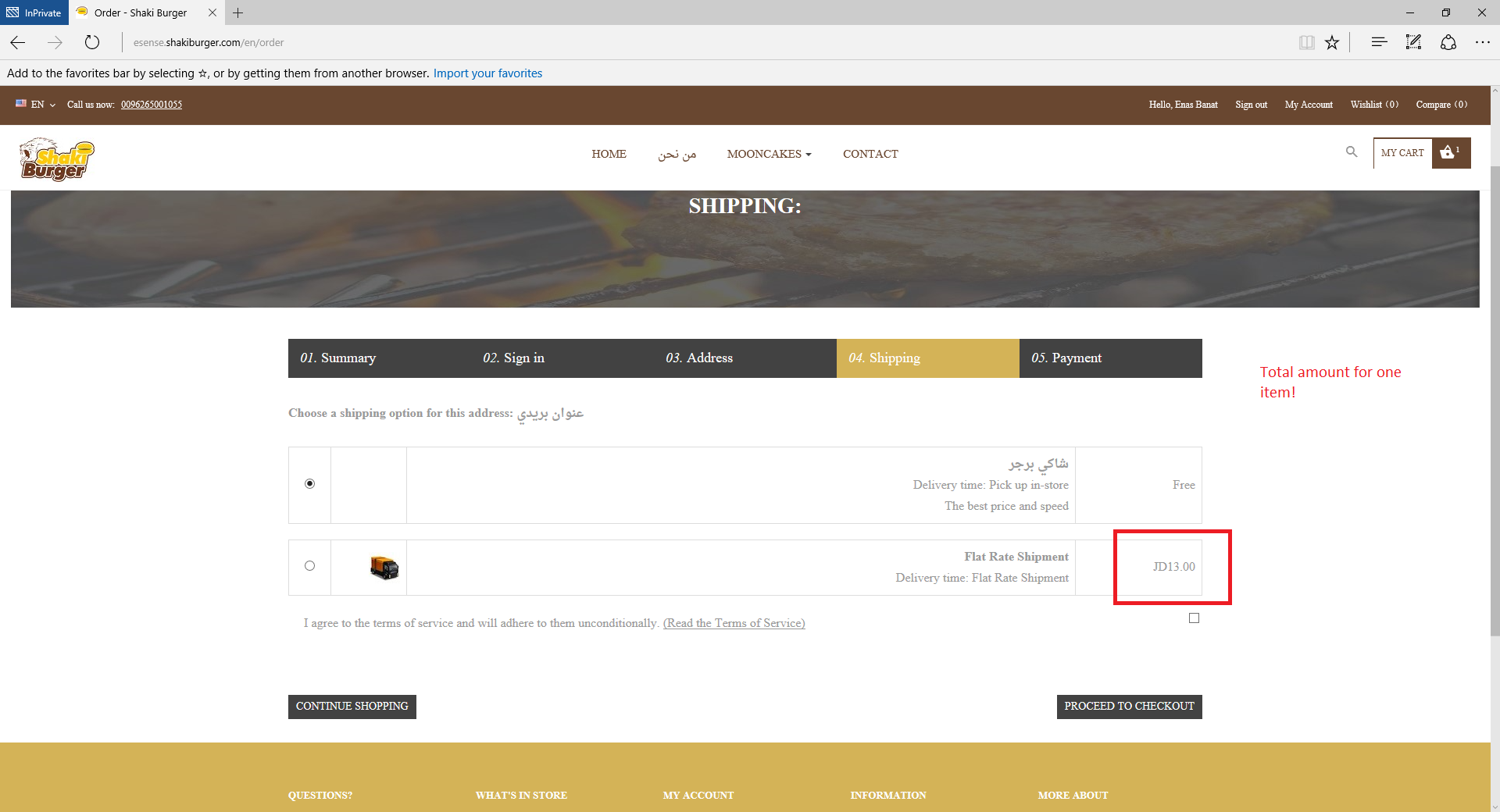Make a web note
This screenshot has height=812, width=1500.
coord(1413,42)
